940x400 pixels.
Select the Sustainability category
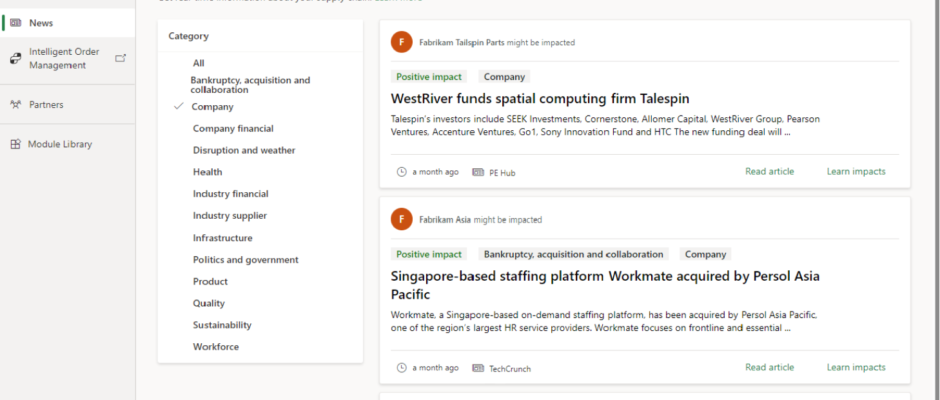222,325
